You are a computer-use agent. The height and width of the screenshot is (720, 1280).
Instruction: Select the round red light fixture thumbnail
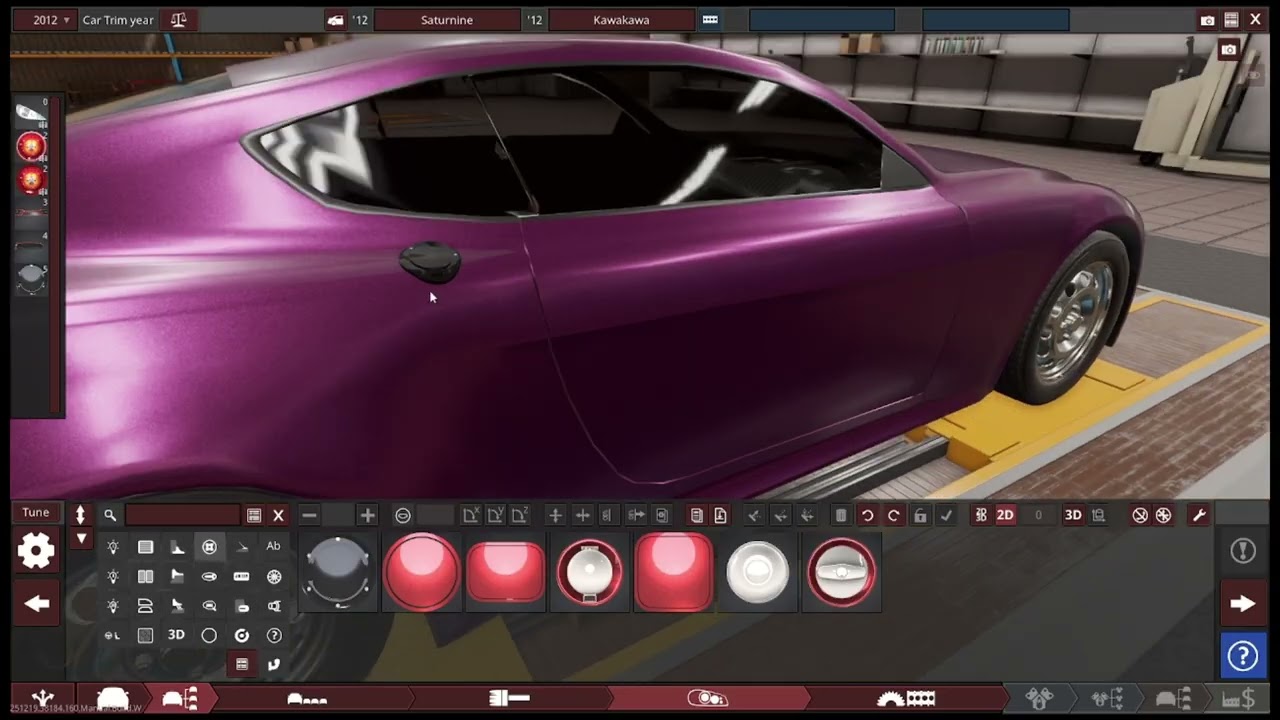pos(422,572)
